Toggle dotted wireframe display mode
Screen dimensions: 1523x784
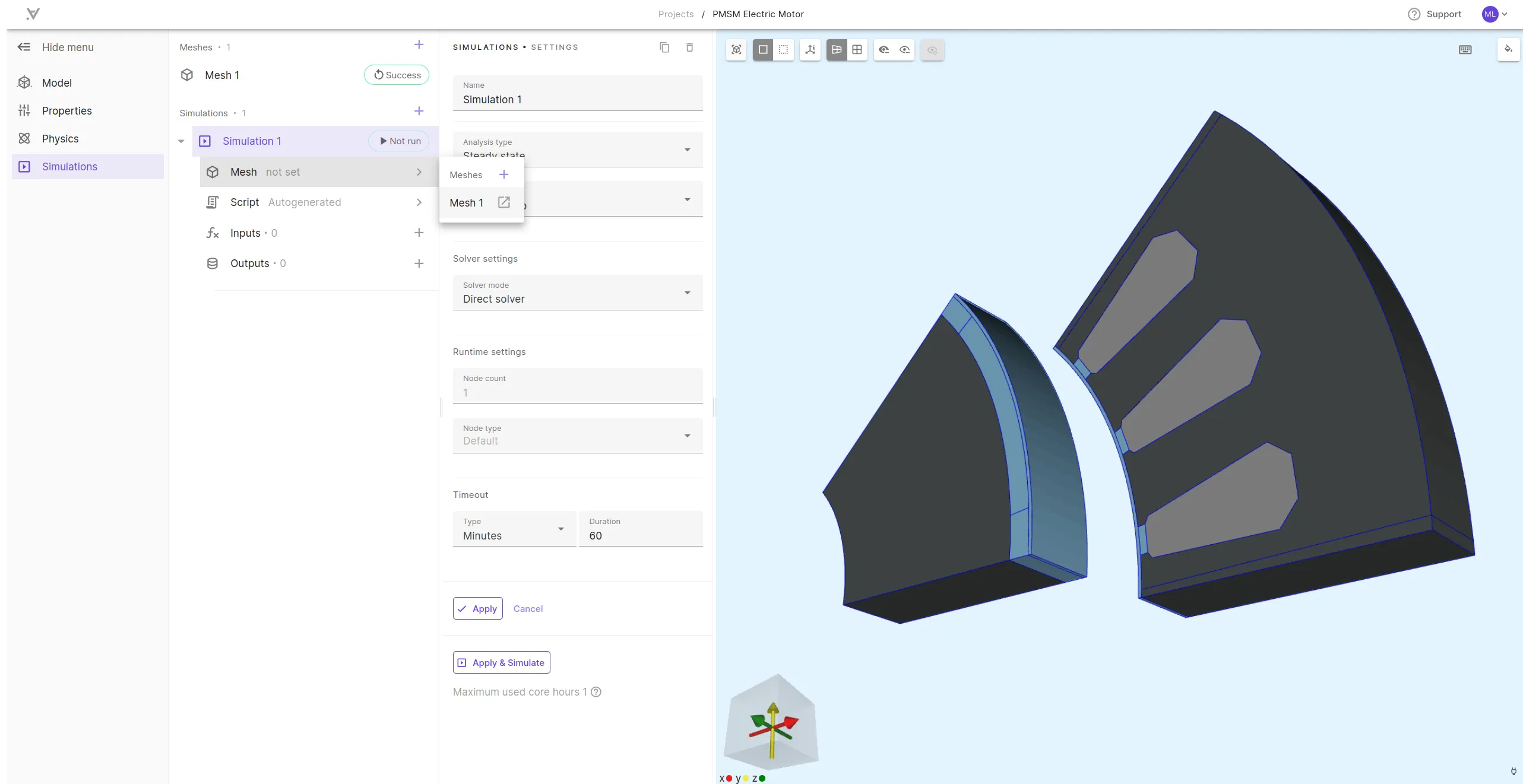[x=784, y=50]
